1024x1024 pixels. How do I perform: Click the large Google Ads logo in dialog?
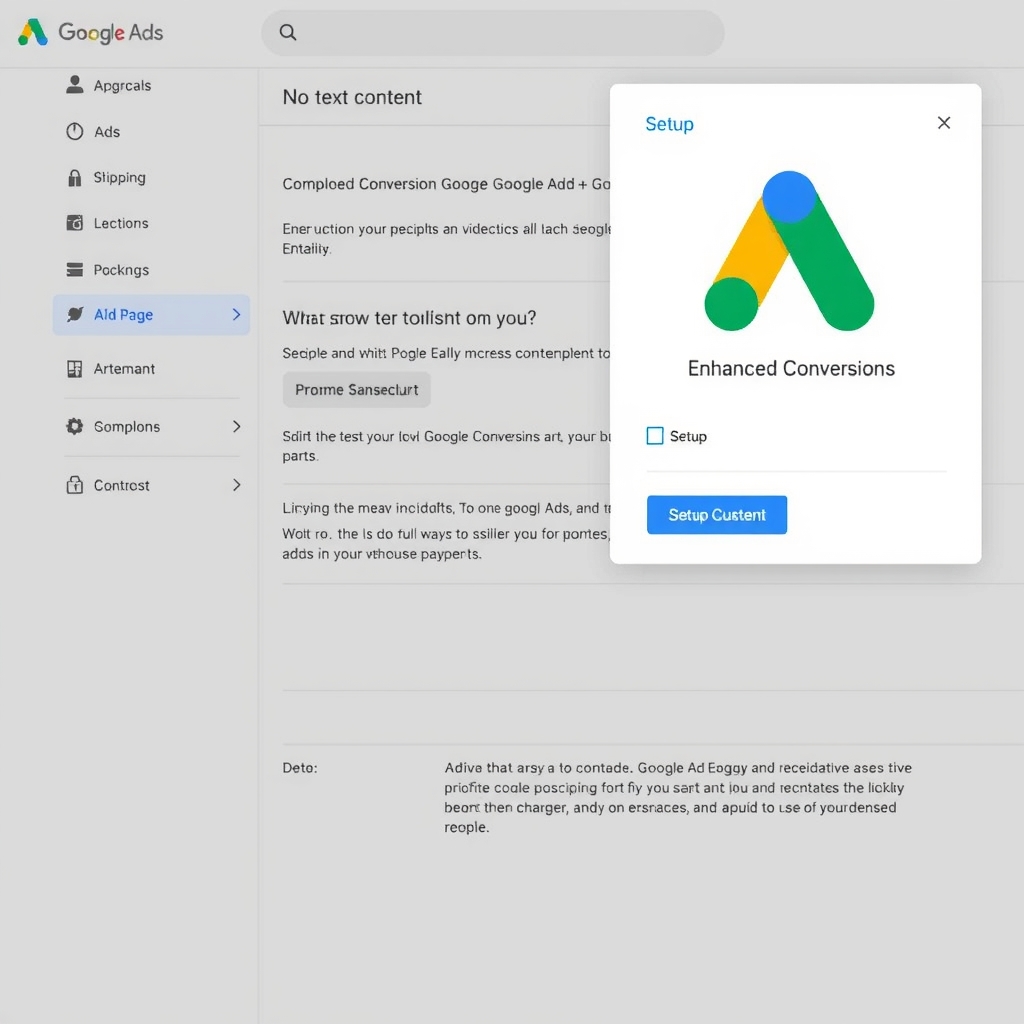(789, 251)
